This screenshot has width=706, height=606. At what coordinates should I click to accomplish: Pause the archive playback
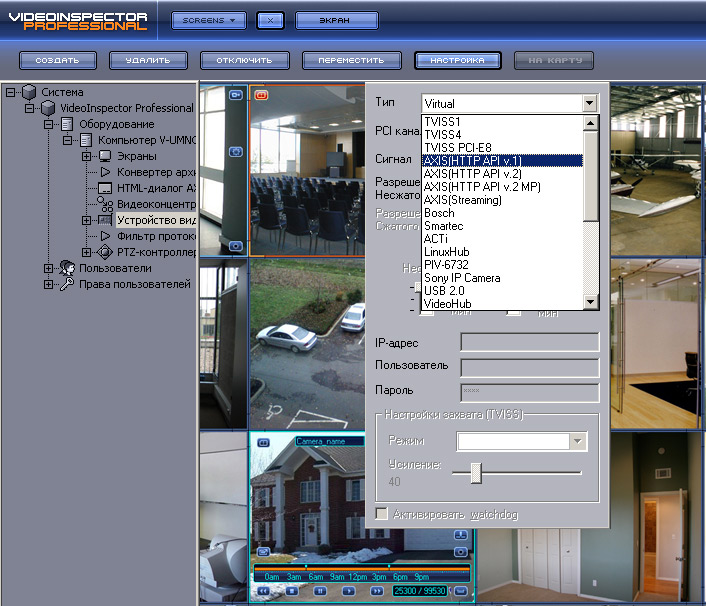tap(320, 591)
